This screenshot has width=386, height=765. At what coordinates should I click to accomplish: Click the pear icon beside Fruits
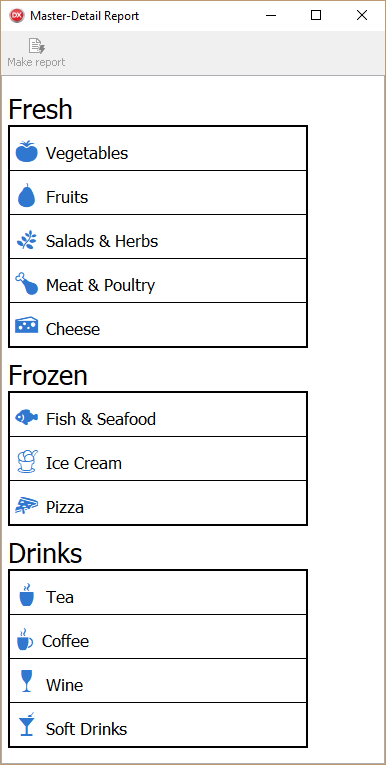[x=26, y=195]
